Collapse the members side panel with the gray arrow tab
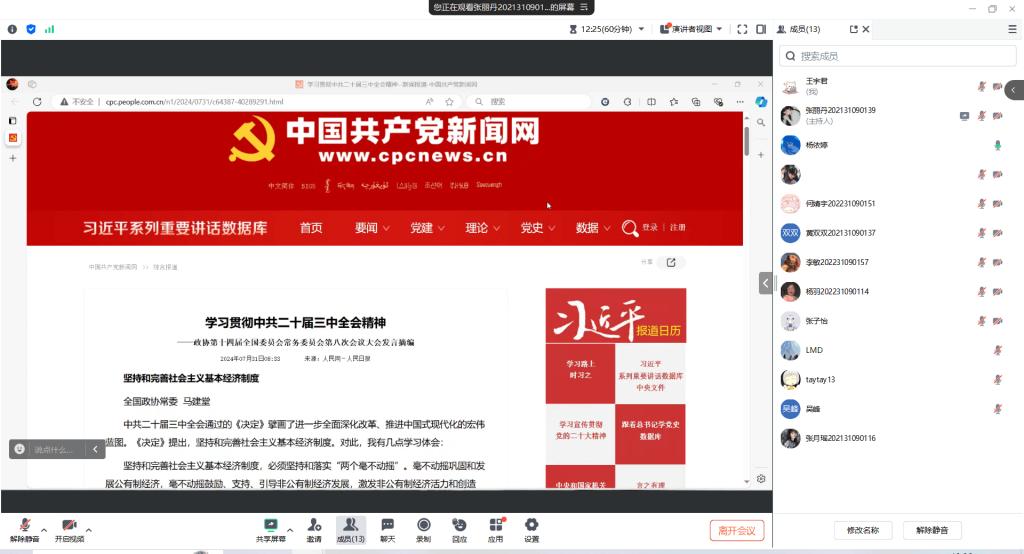The width and height of the screenshot is (1024, 554). click(765, 283)
